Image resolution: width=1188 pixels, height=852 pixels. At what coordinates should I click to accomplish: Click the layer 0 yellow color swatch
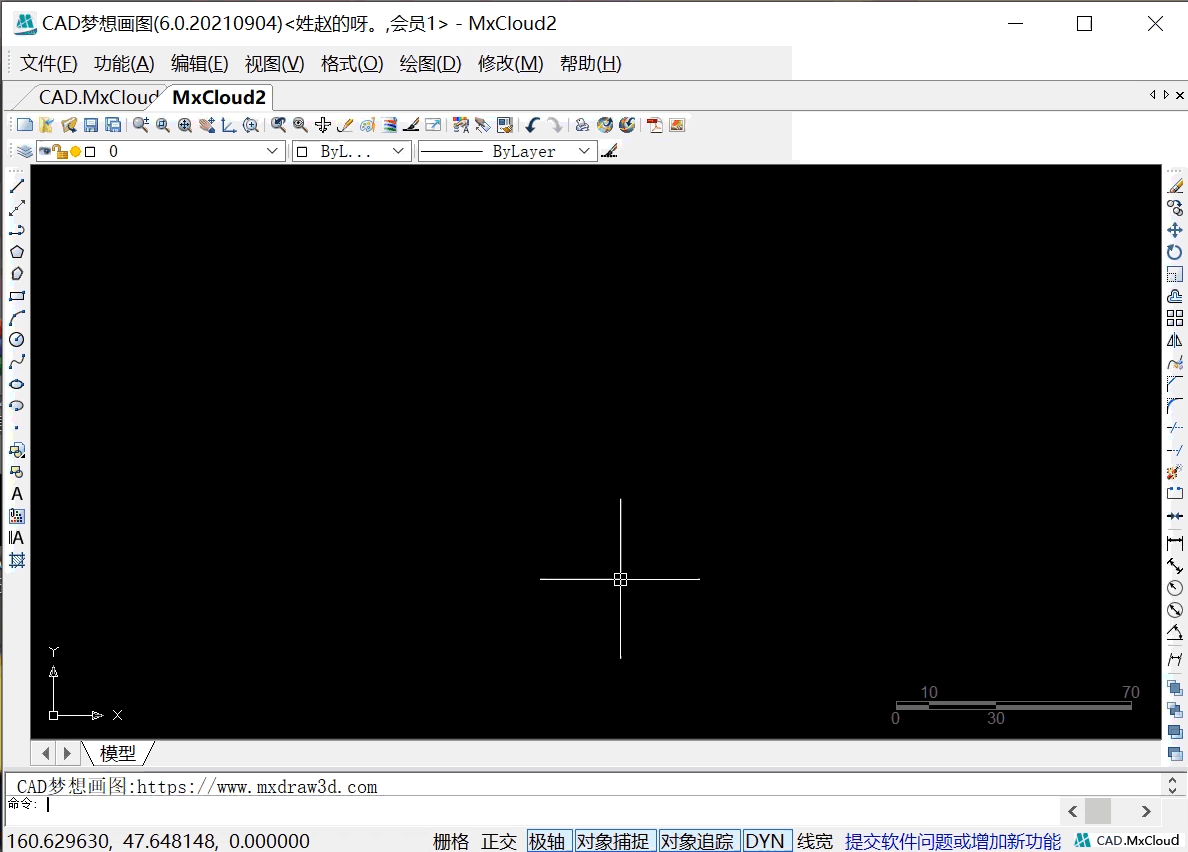point(75,151)
